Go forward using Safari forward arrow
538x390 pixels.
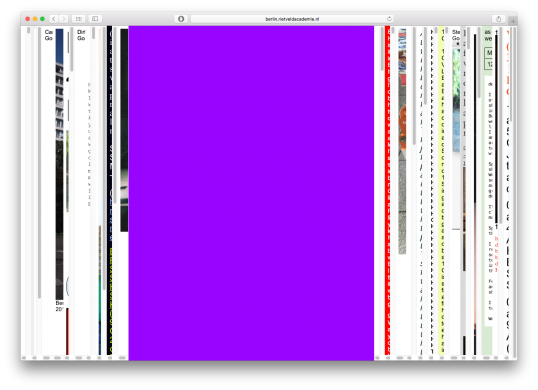tap(64, 19)
